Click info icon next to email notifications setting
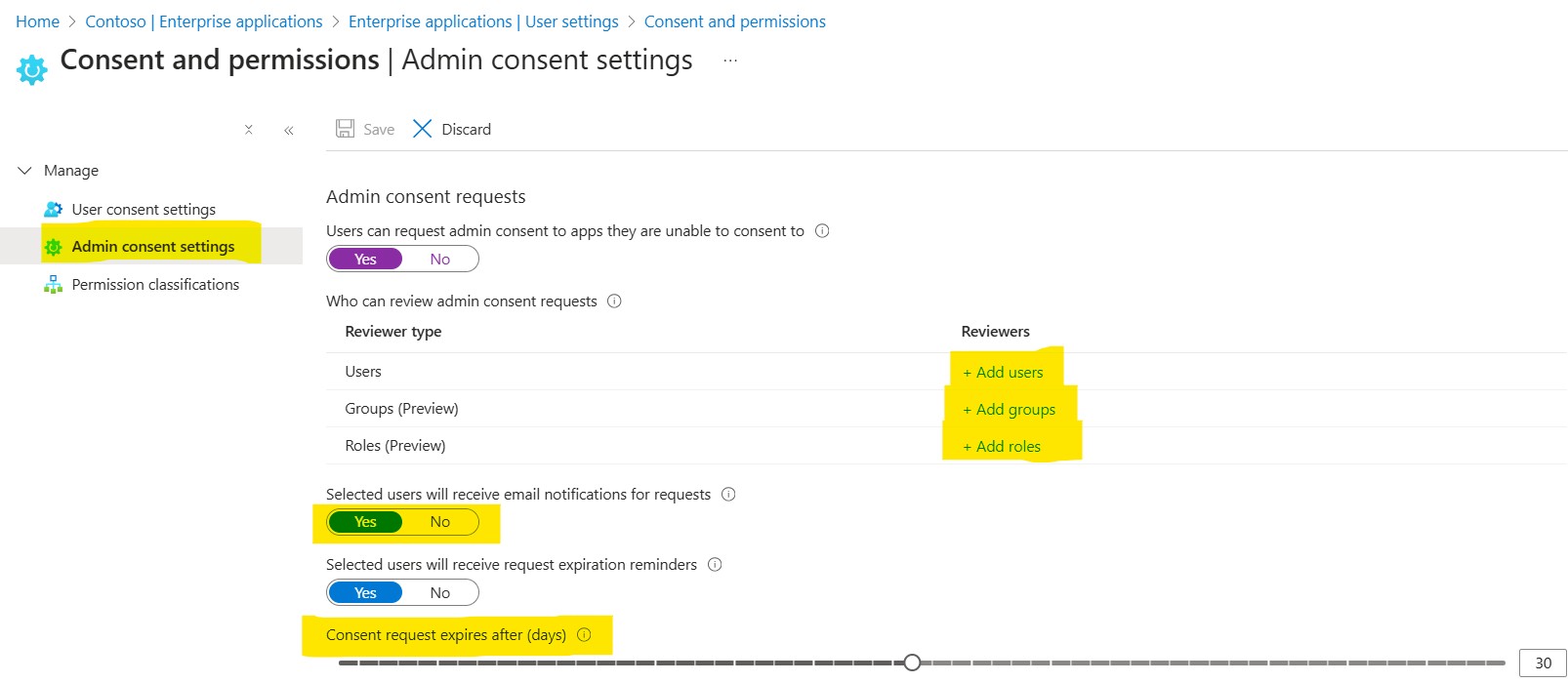1568x683 pixels. pyautogui.click(x=728, y=494)
